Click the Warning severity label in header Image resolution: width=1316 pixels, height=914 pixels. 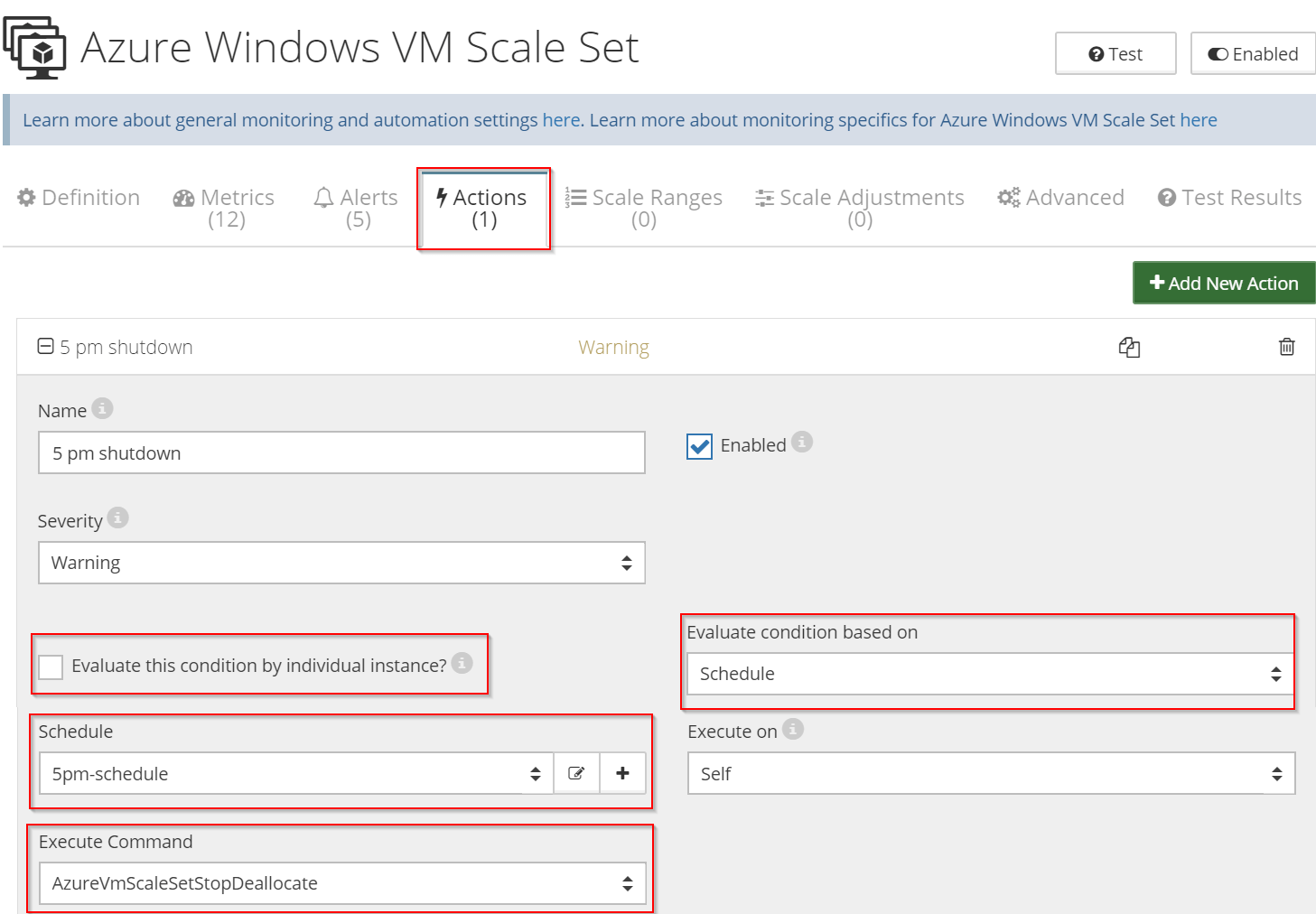coord(614,347)
